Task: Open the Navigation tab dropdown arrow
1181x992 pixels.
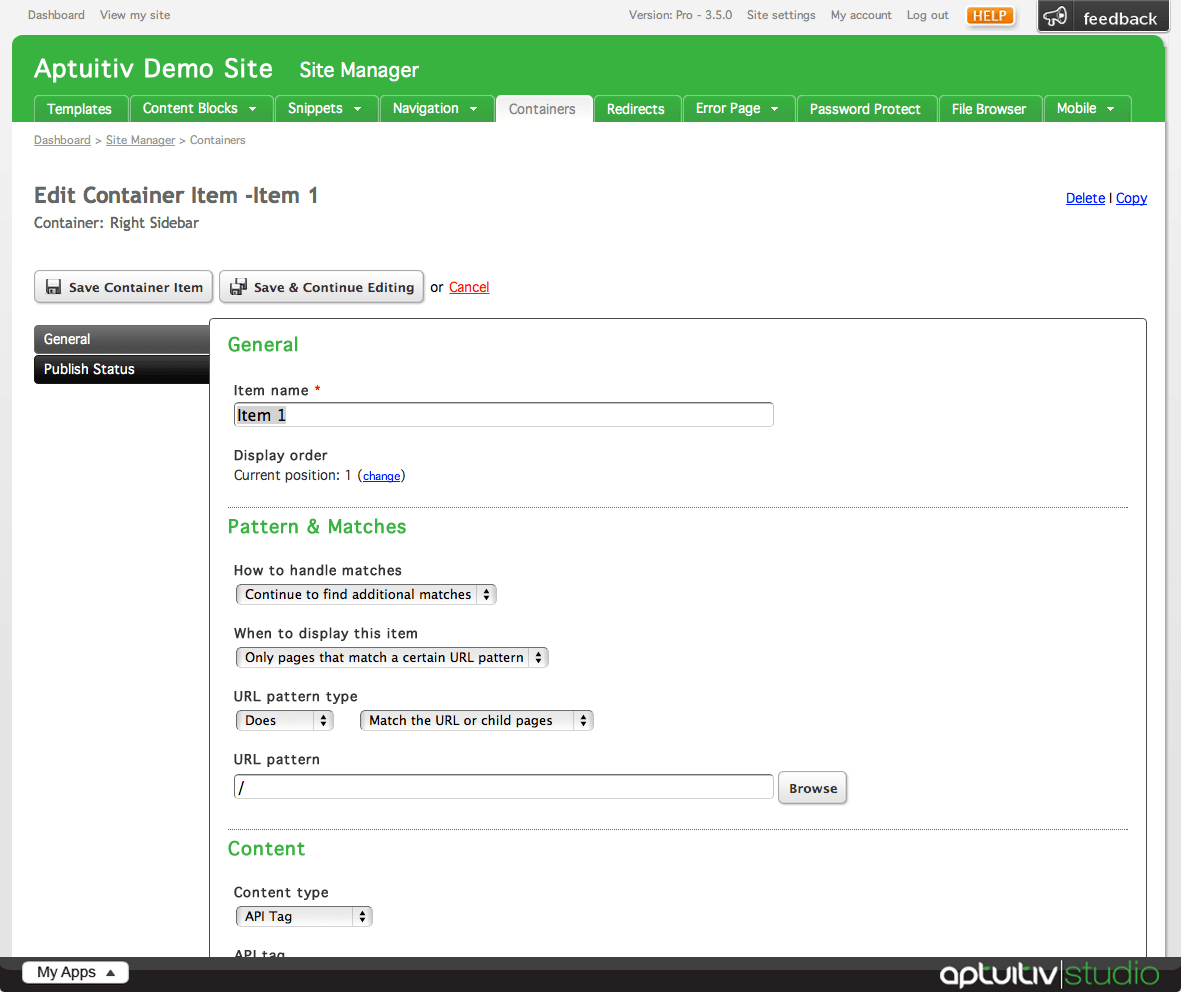Action: 474,109
